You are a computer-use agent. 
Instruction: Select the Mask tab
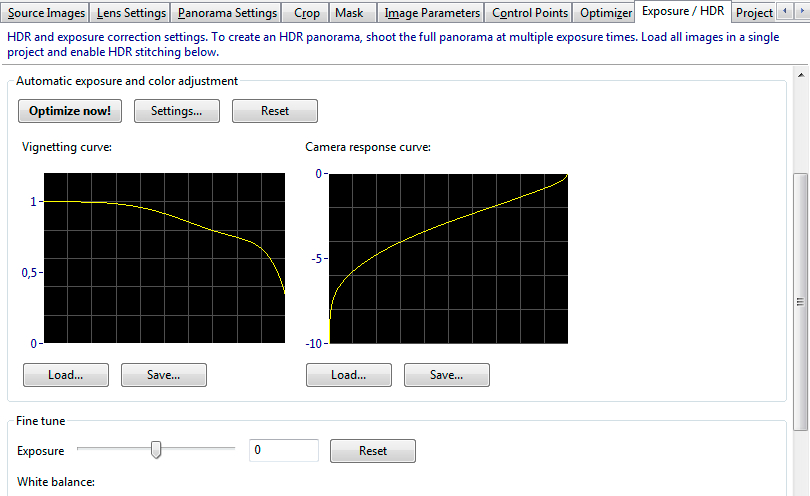point(349,13)
